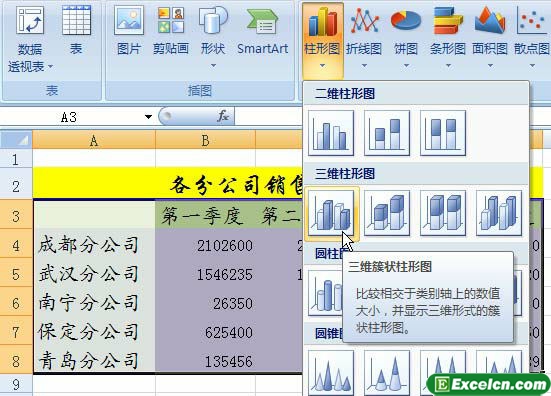Expand the 数据透视表 dropdown arrow
The image size is (551, 396).
[x=50, y=66]
